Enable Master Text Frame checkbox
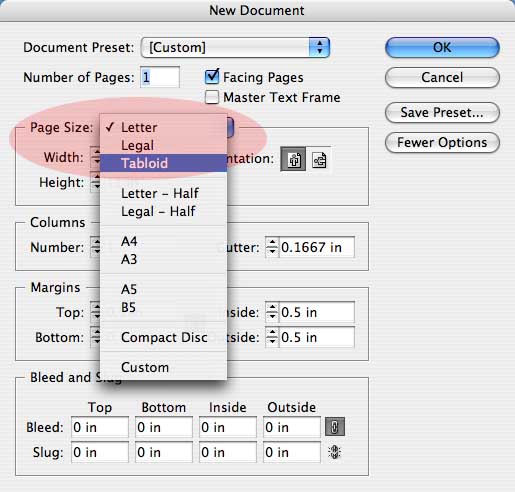This screenshot has height=492, width=515. pos(212,97)
